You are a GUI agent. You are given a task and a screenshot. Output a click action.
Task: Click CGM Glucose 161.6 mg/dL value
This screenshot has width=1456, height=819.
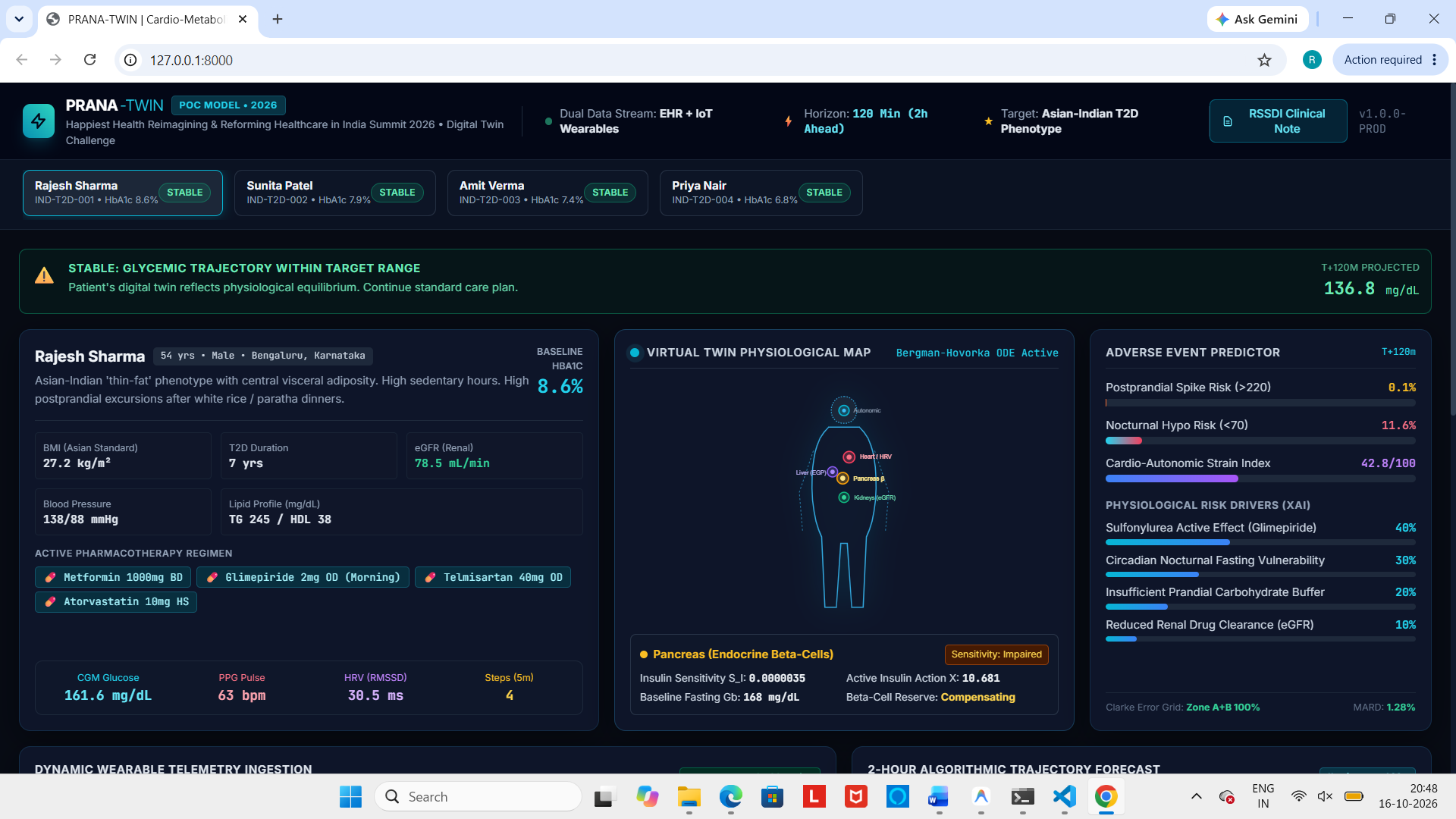[x=108, y=695]
